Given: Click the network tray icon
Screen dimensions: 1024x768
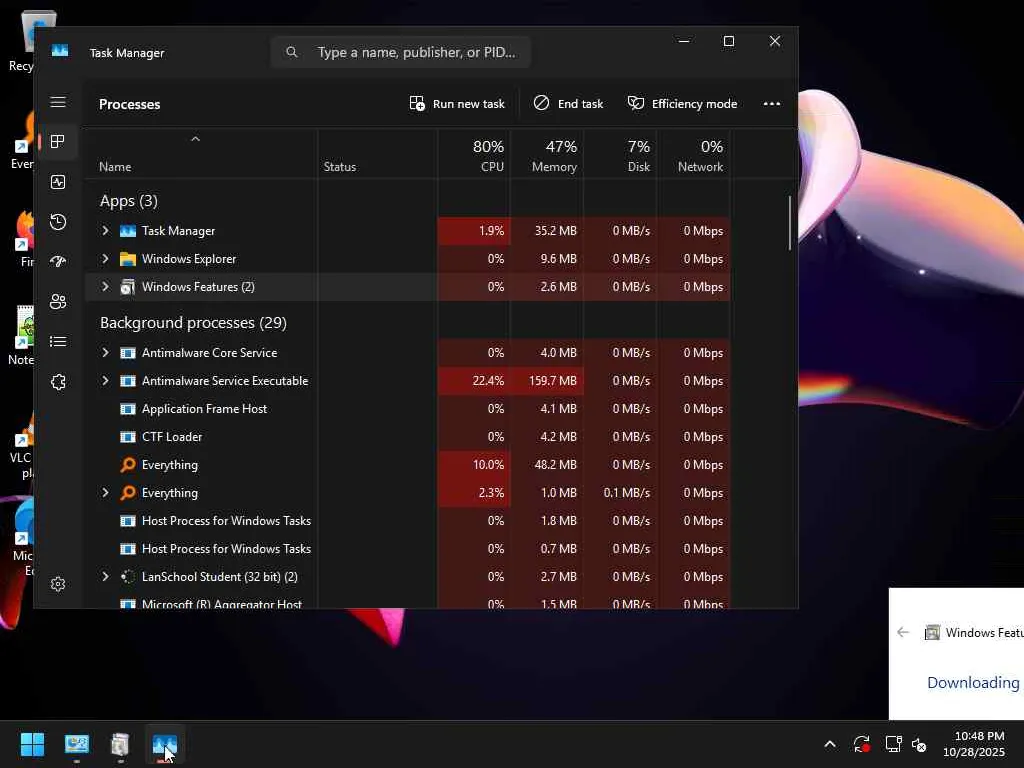Looking at the screenshot, I should 893,744.
